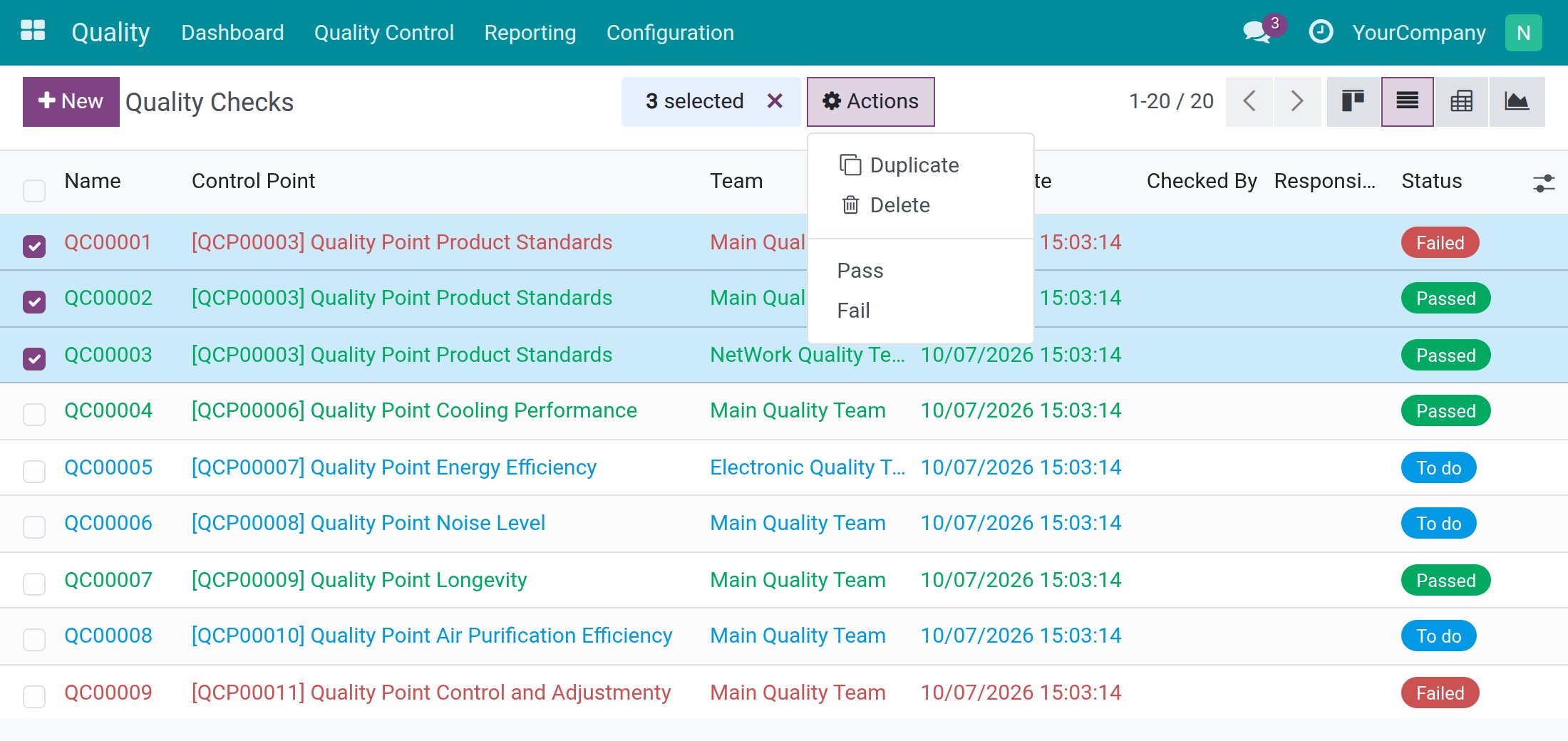Sort by Control Point column header

(x=253, y=181)
